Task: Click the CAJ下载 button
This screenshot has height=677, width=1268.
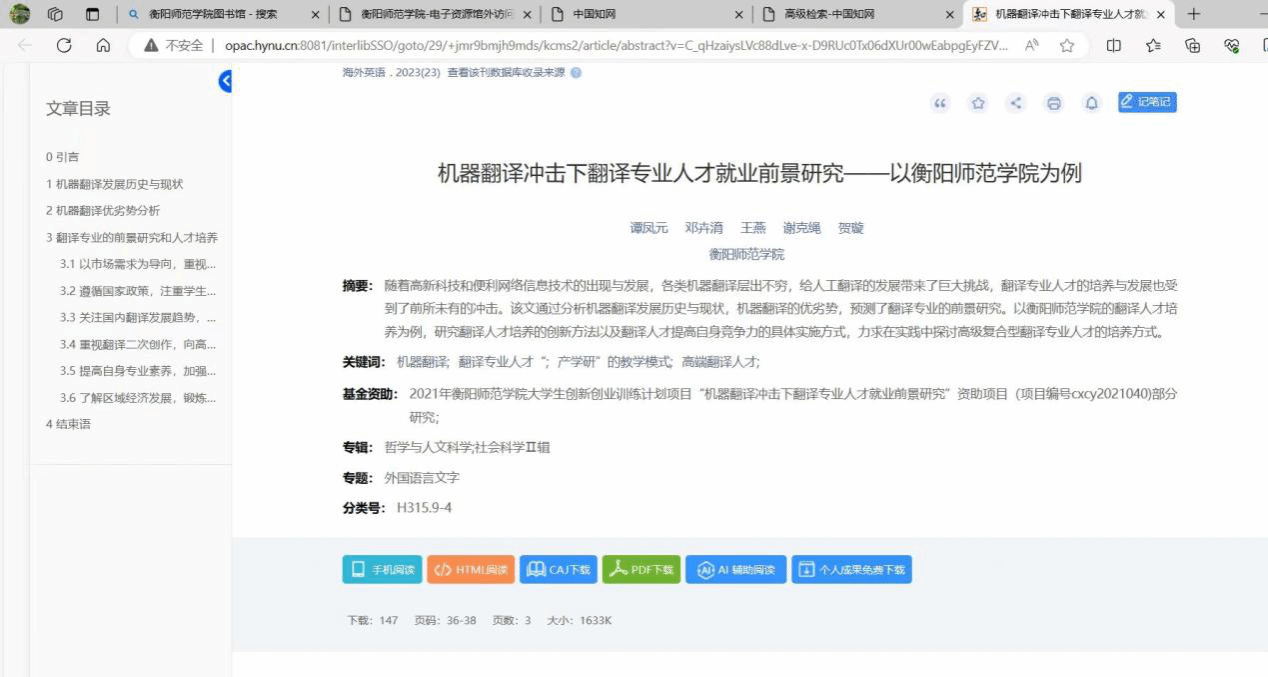Action: [x=559, y=570]
